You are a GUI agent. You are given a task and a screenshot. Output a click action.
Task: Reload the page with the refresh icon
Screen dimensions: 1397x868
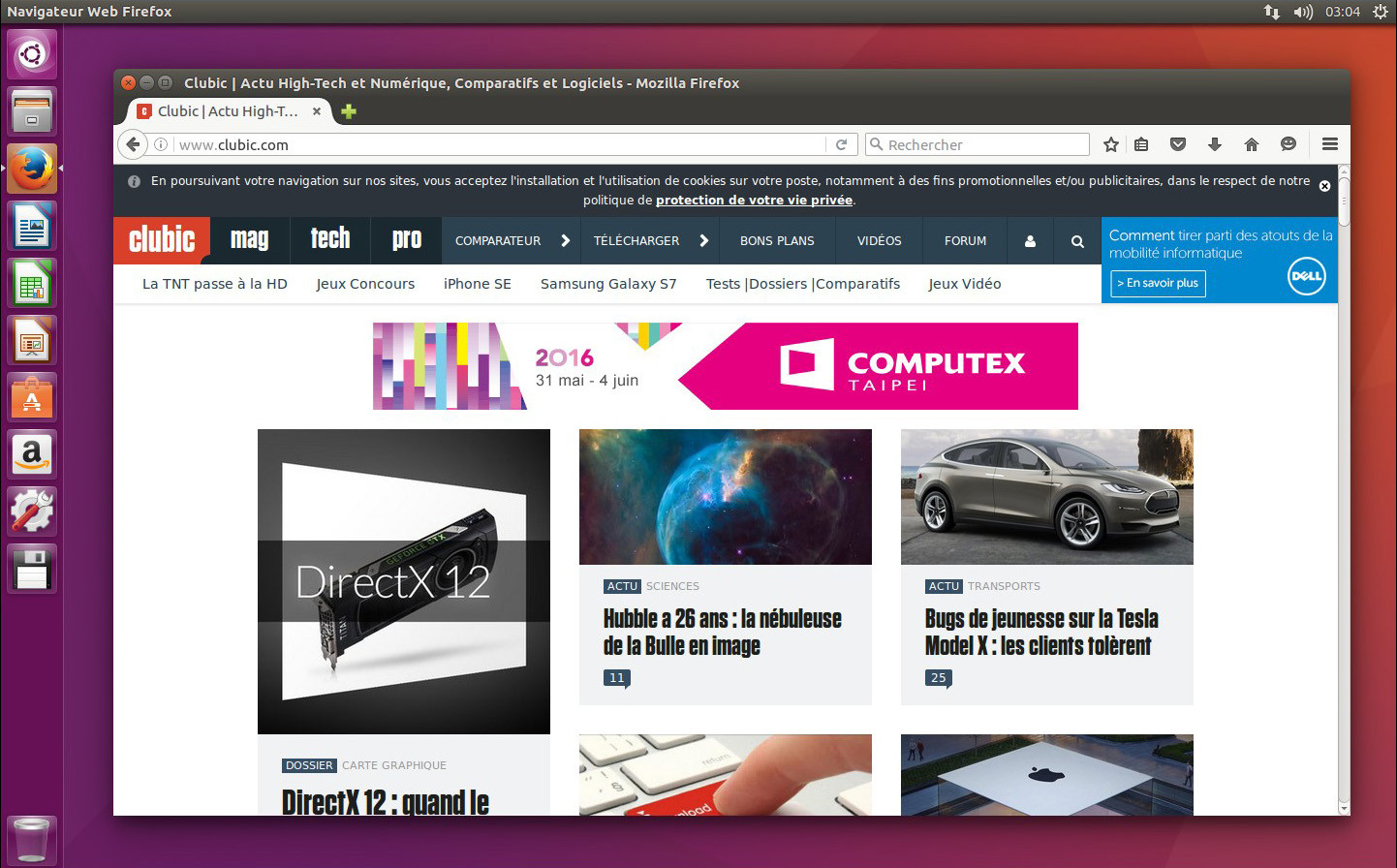(841, 144)
